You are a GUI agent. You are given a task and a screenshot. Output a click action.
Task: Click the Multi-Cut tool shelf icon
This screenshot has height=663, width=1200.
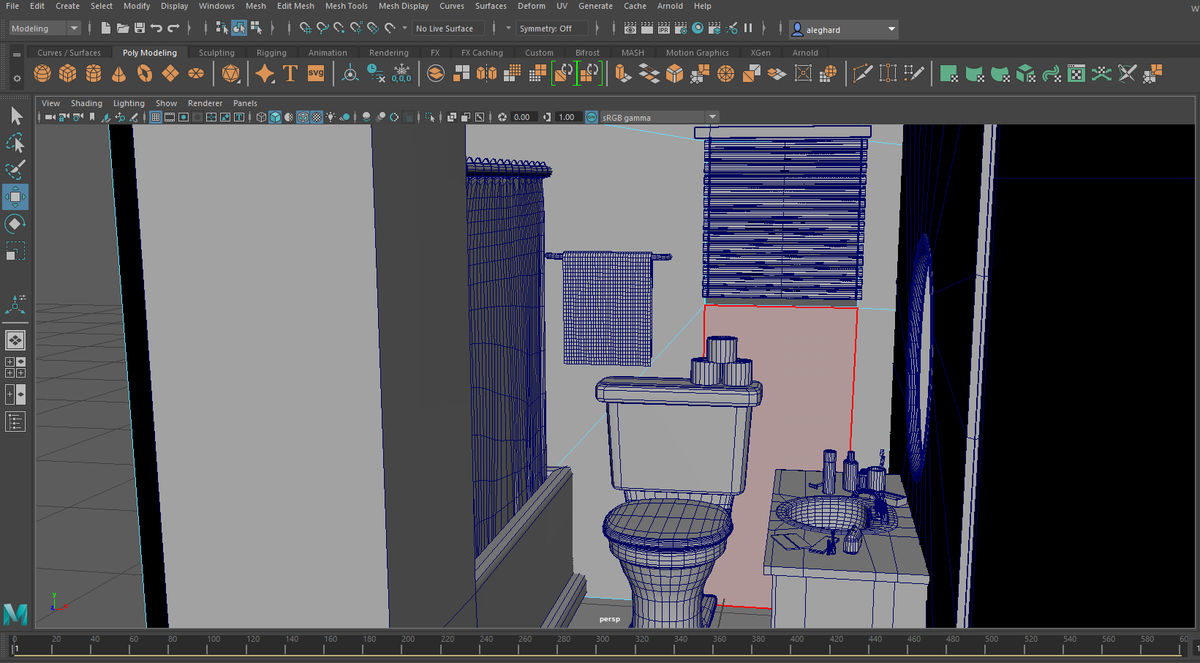tap(862, 73)
